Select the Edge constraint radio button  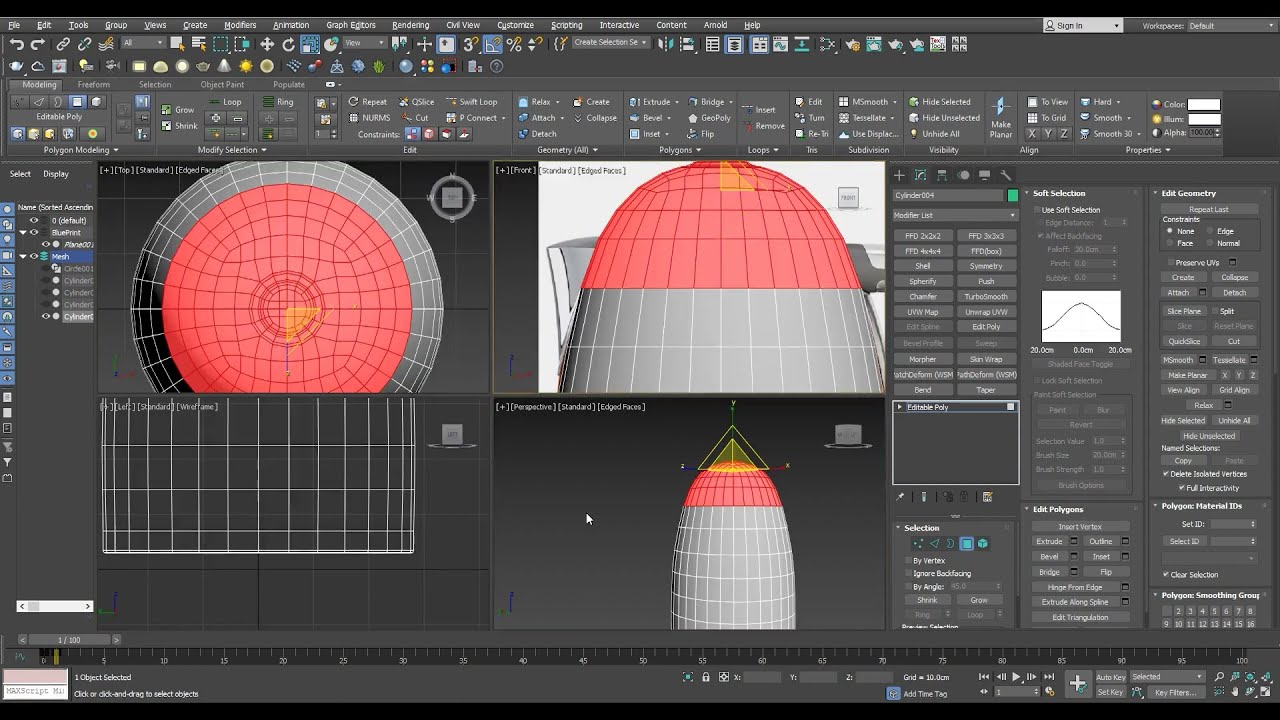[x=1210, y=231]
